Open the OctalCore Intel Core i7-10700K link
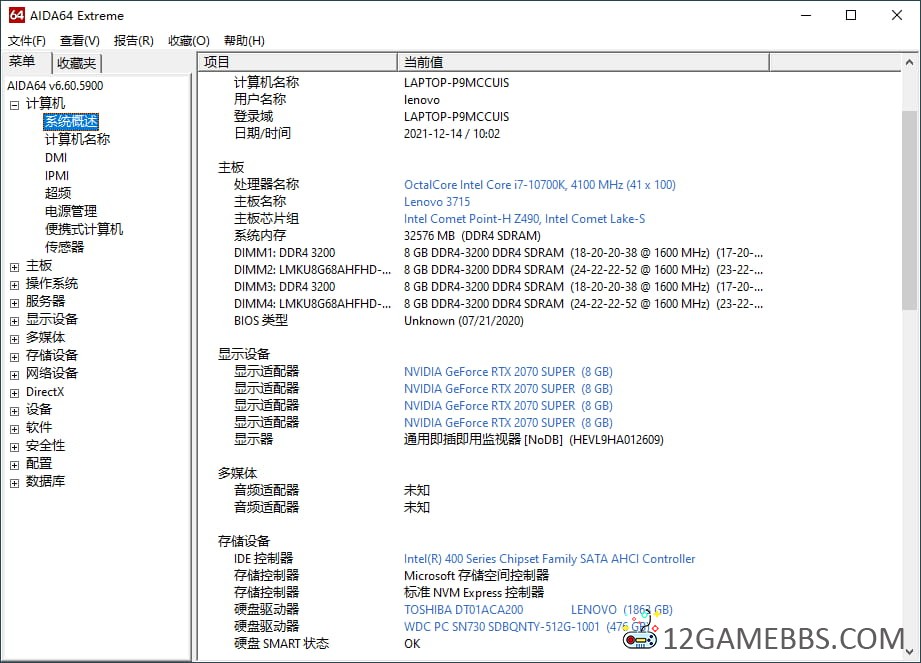Viewport: 921px width, 663px height. pyautogui.click(x=540, y=184)
